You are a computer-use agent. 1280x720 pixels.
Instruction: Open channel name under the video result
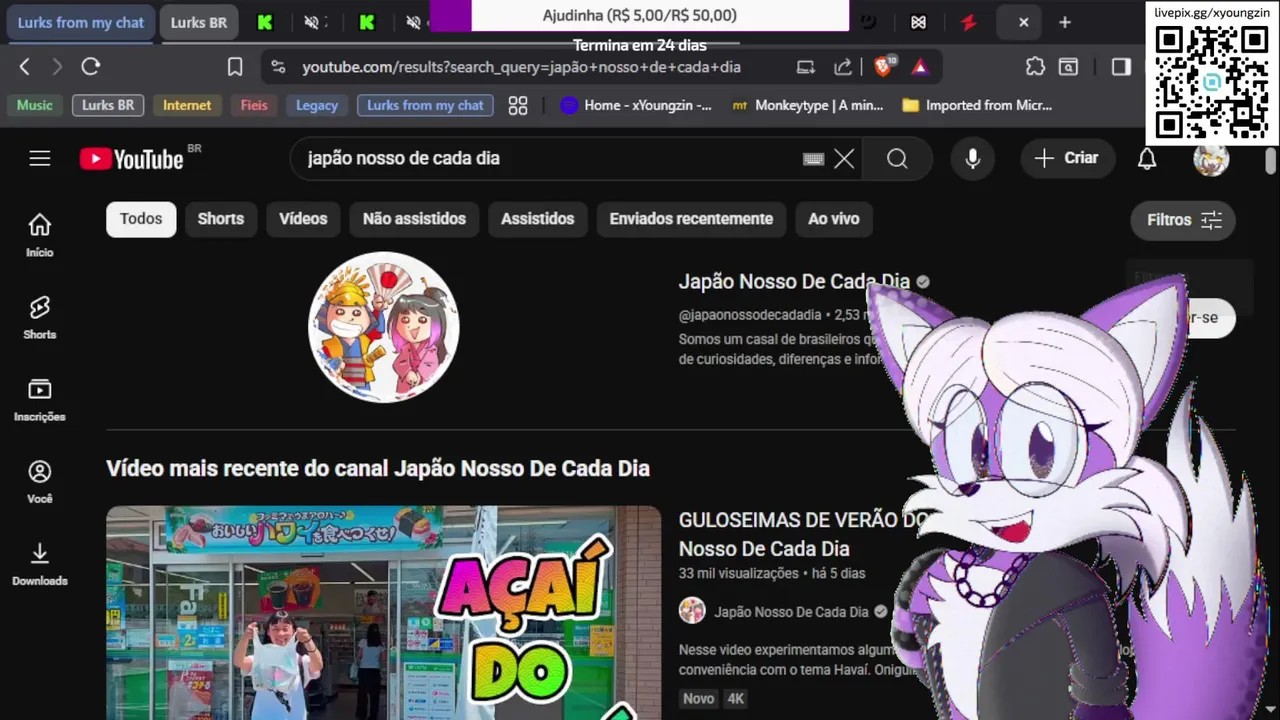(791, 612)
